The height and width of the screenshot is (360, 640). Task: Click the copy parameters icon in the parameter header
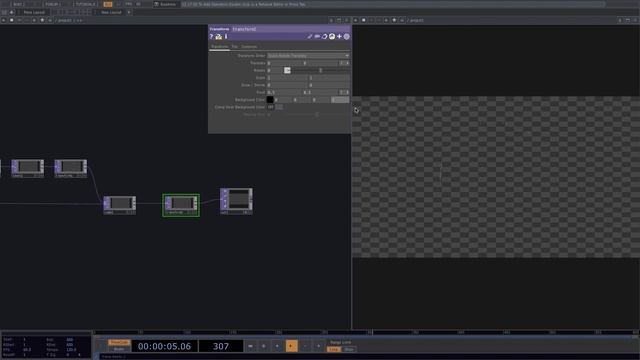[x=317, y=37]
